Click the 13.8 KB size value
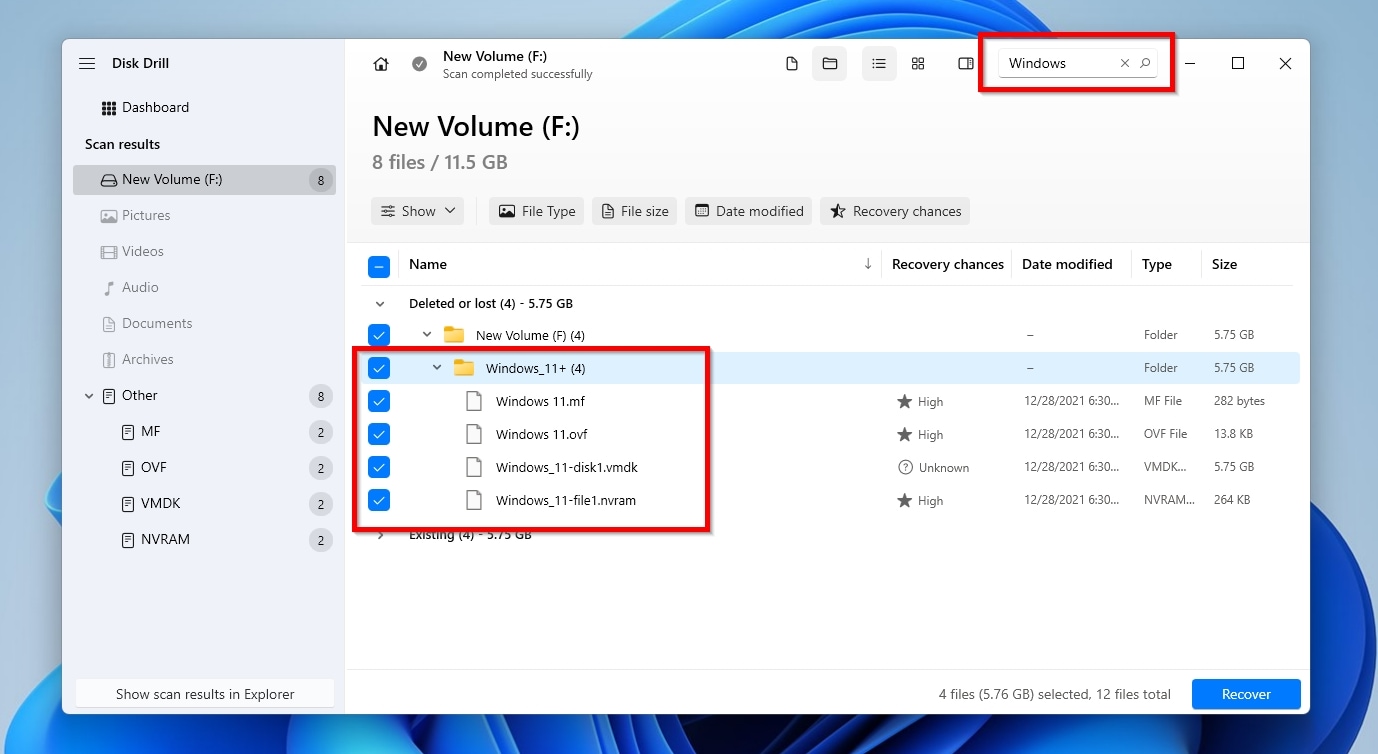1378x754 pixels. pos(1232,434)
